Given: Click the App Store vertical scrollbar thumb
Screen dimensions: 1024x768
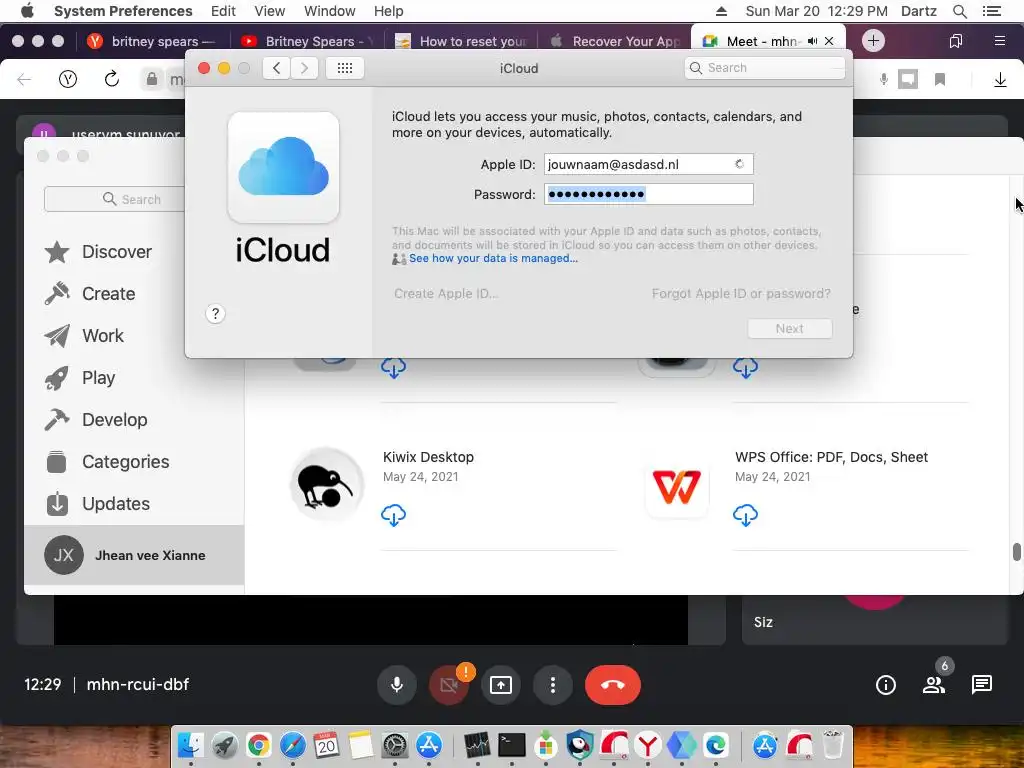Looking at the screenshot, I should (1016, 552).
